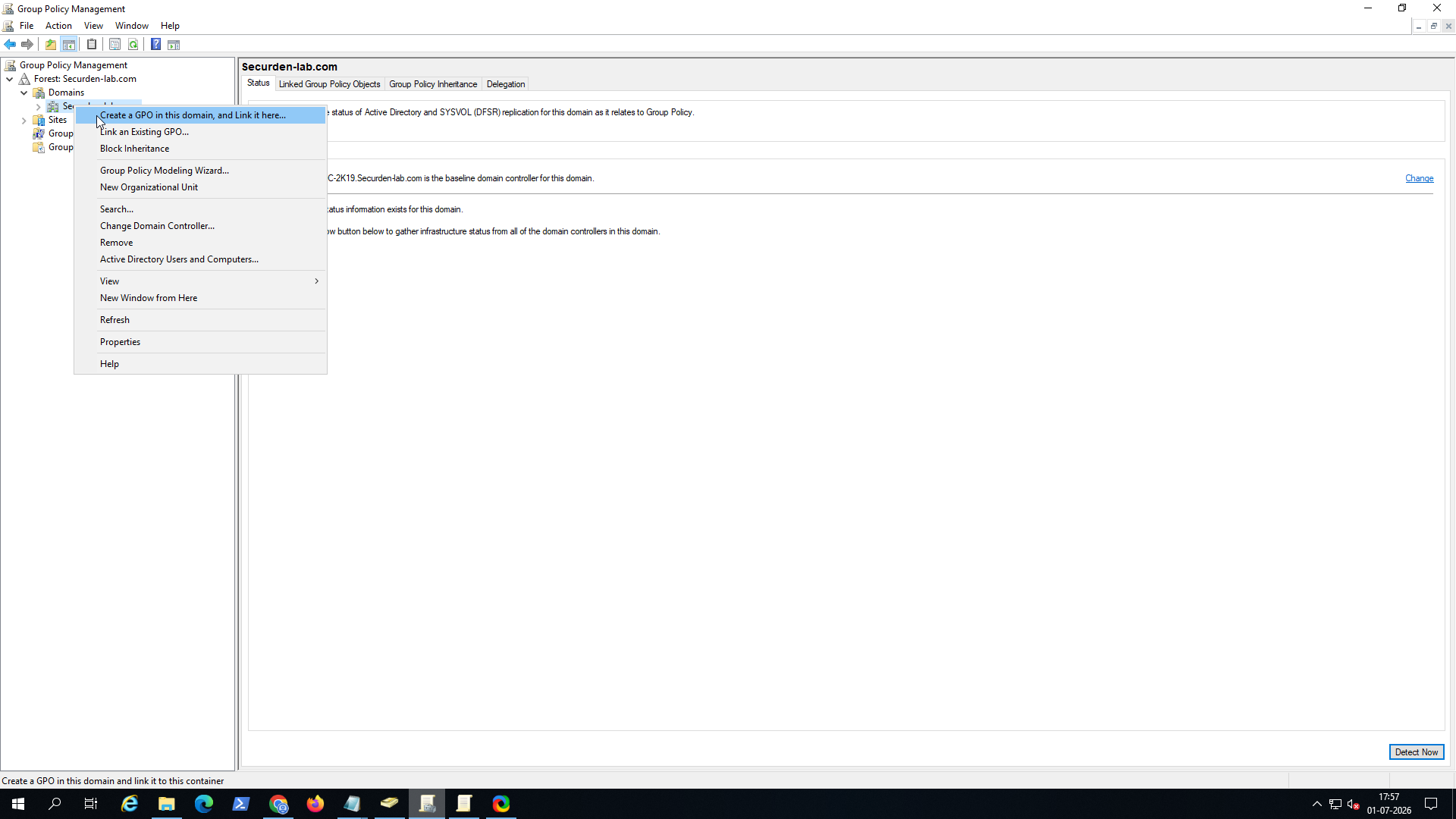Choose New Organizational Unit
The image size is (1456, 819).
(x=201, y=187)
